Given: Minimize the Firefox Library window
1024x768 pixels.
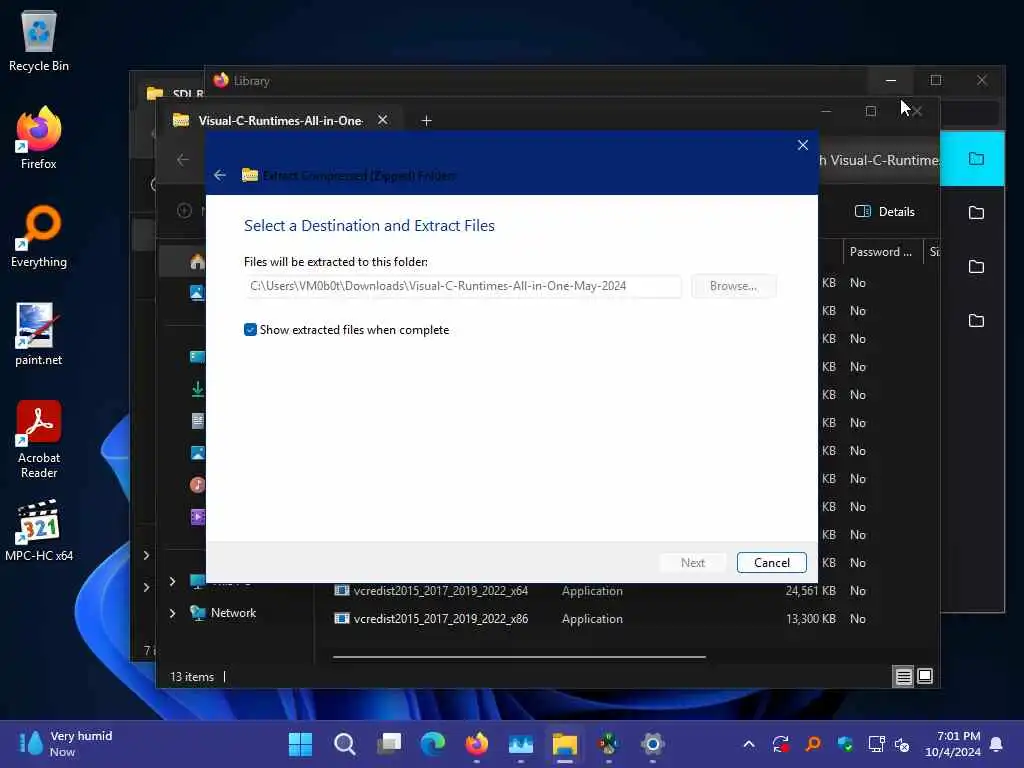Looking at the screenshot, I should coord(891,80).
